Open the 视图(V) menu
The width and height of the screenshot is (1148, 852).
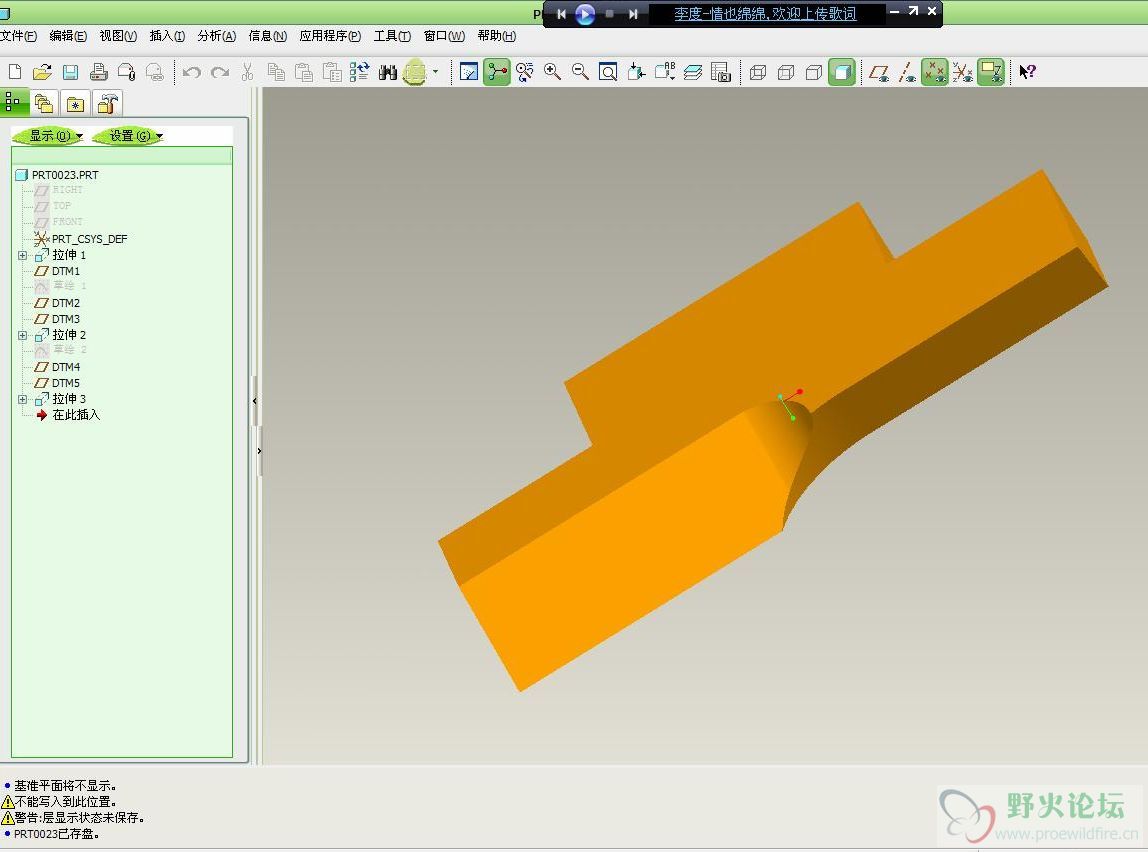[x=118, y=36]
